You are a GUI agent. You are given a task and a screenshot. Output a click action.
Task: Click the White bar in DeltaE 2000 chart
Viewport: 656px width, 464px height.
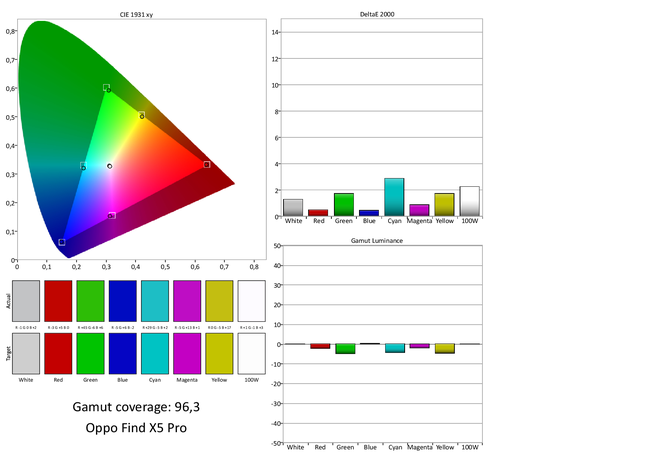(x=293, y=208)
